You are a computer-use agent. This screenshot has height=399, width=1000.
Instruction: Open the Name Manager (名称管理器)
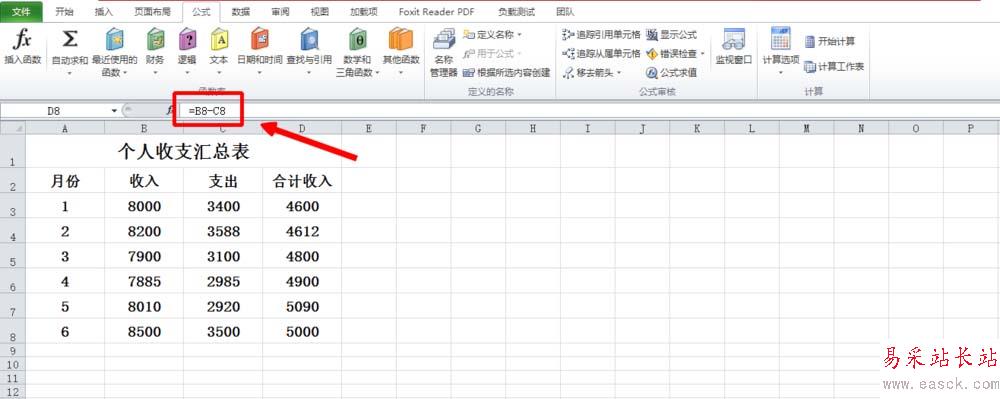[443, 52]
